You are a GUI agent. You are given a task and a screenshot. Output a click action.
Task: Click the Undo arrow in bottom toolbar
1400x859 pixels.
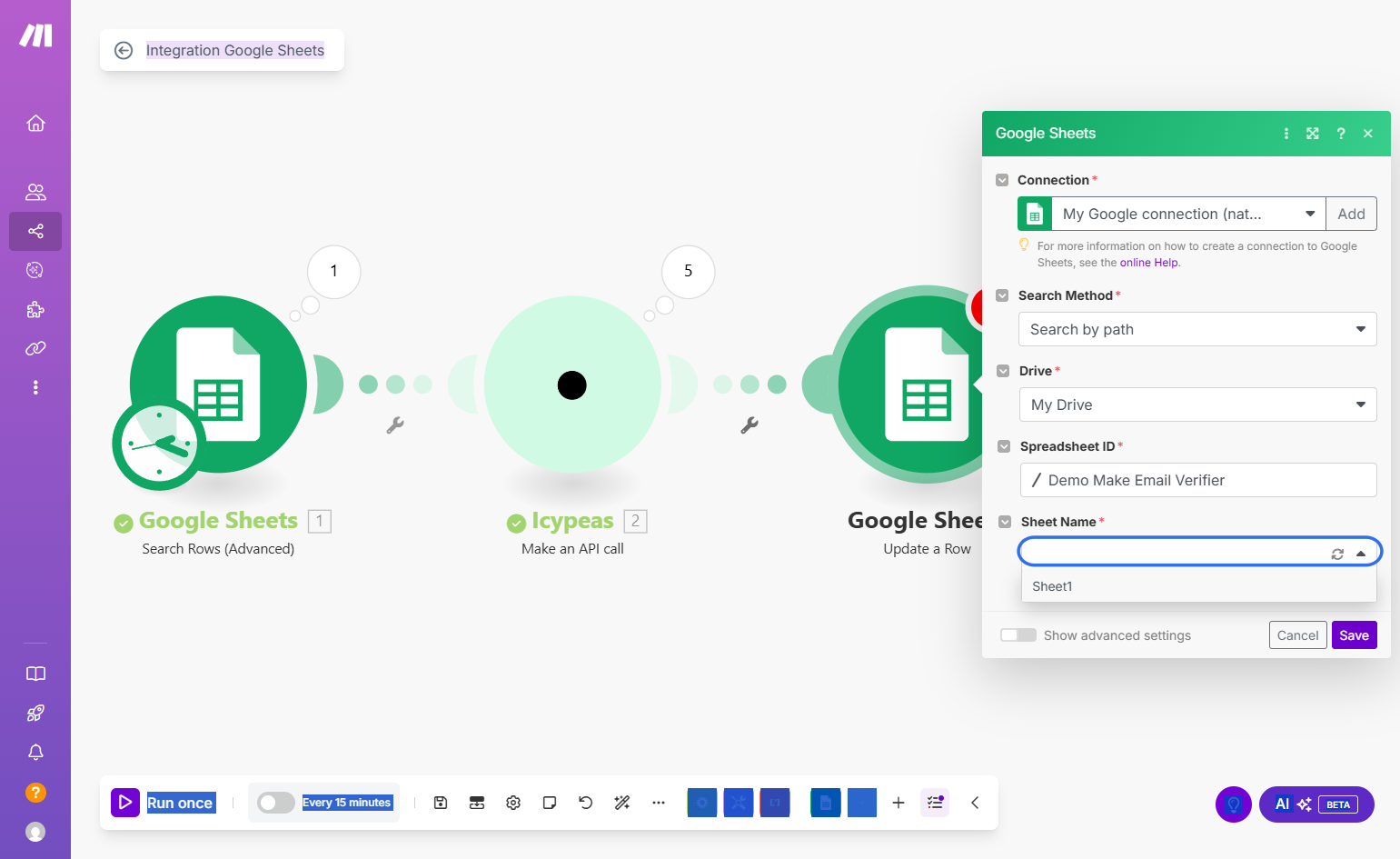586,803
